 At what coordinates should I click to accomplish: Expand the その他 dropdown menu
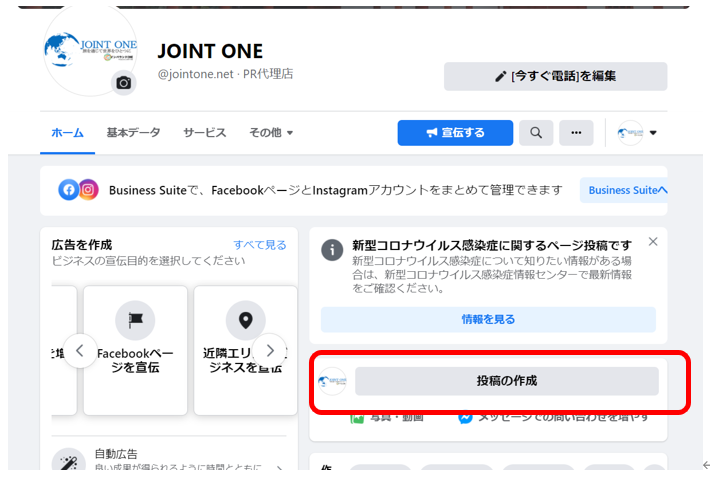271,133
